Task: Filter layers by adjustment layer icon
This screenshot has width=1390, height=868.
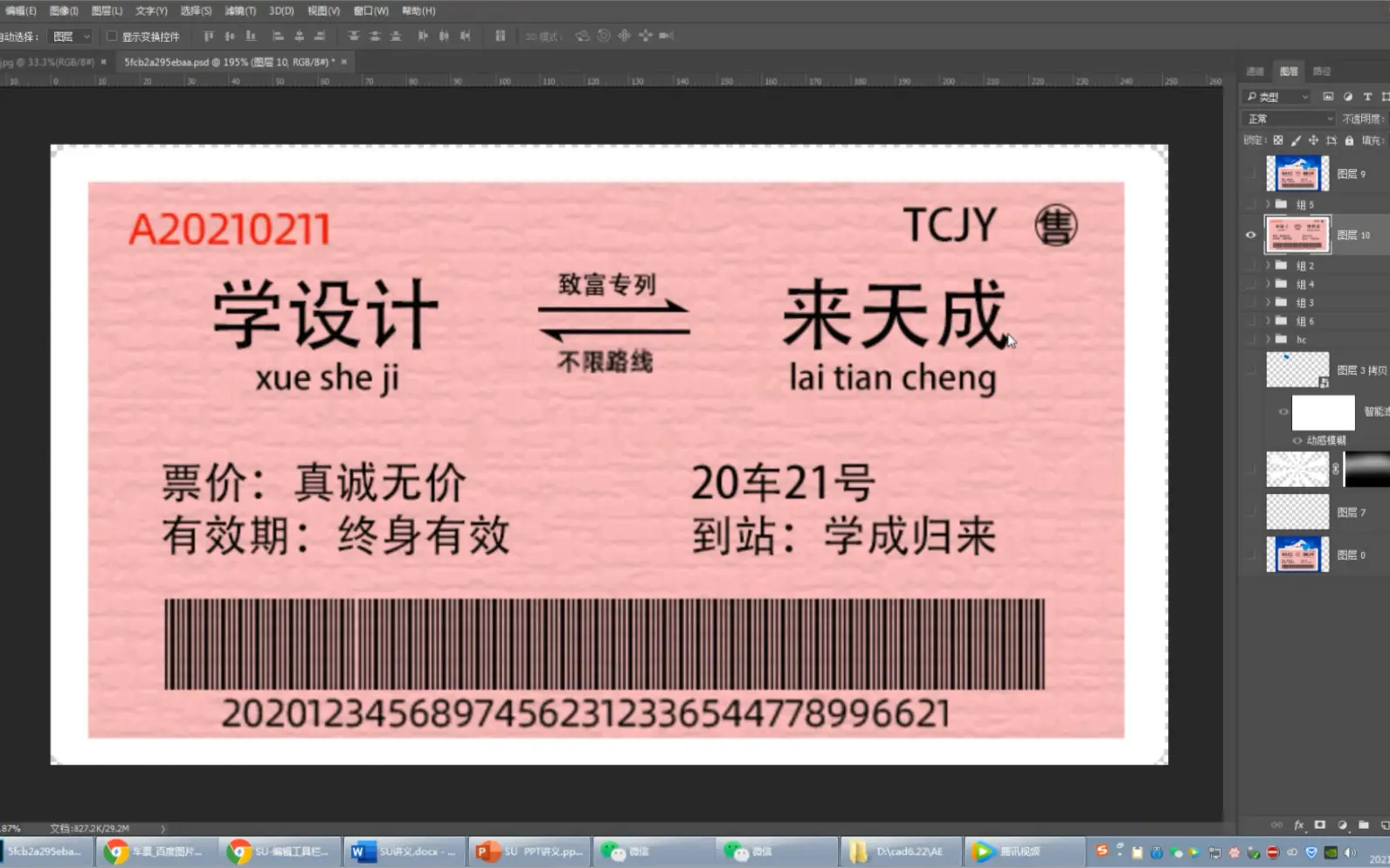Action: pos(1348,97)
